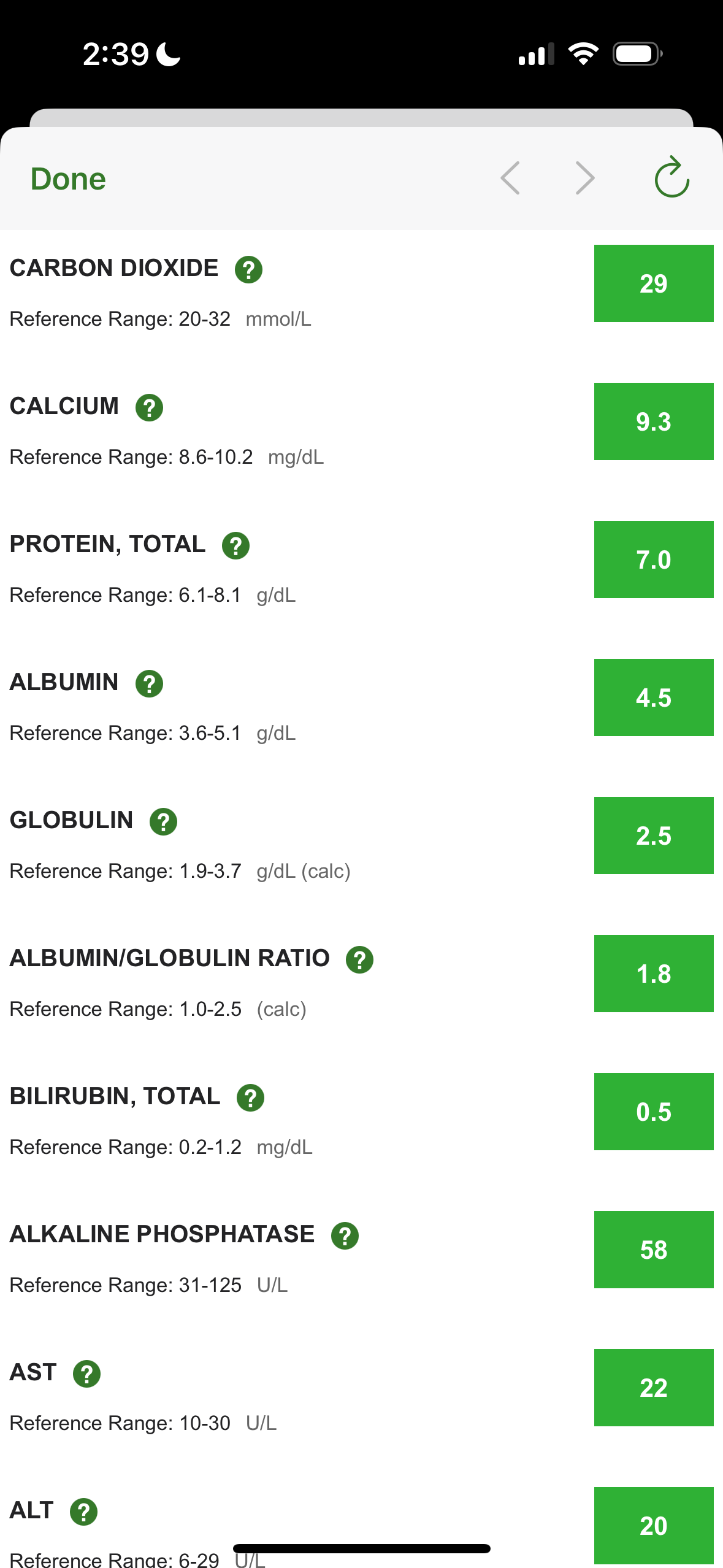This screenshot has height=1568, width=723.
Task: Open the Albumin help icon
Action: click(149, 683)
